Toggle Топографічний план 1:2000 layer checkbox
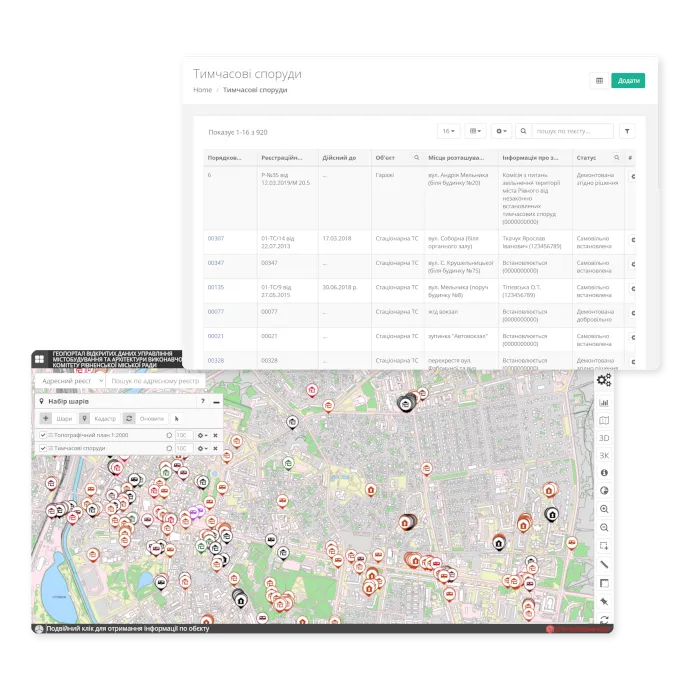This screenshot has height=700, width=681. [x=43, y=435]
